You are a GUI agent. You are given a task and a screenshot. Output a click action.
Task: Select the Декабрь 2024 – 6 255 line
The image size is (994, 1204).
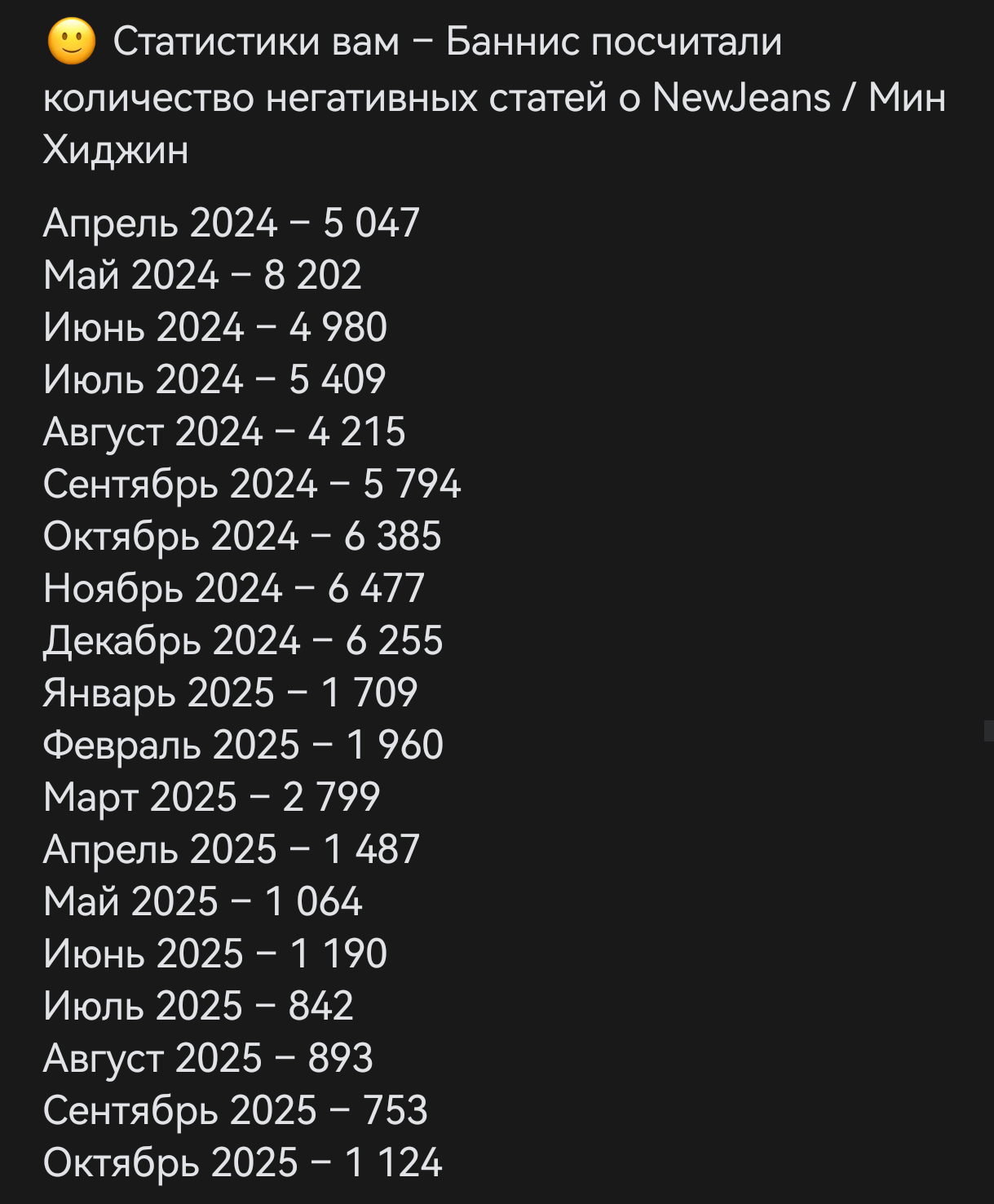(242, 640)
